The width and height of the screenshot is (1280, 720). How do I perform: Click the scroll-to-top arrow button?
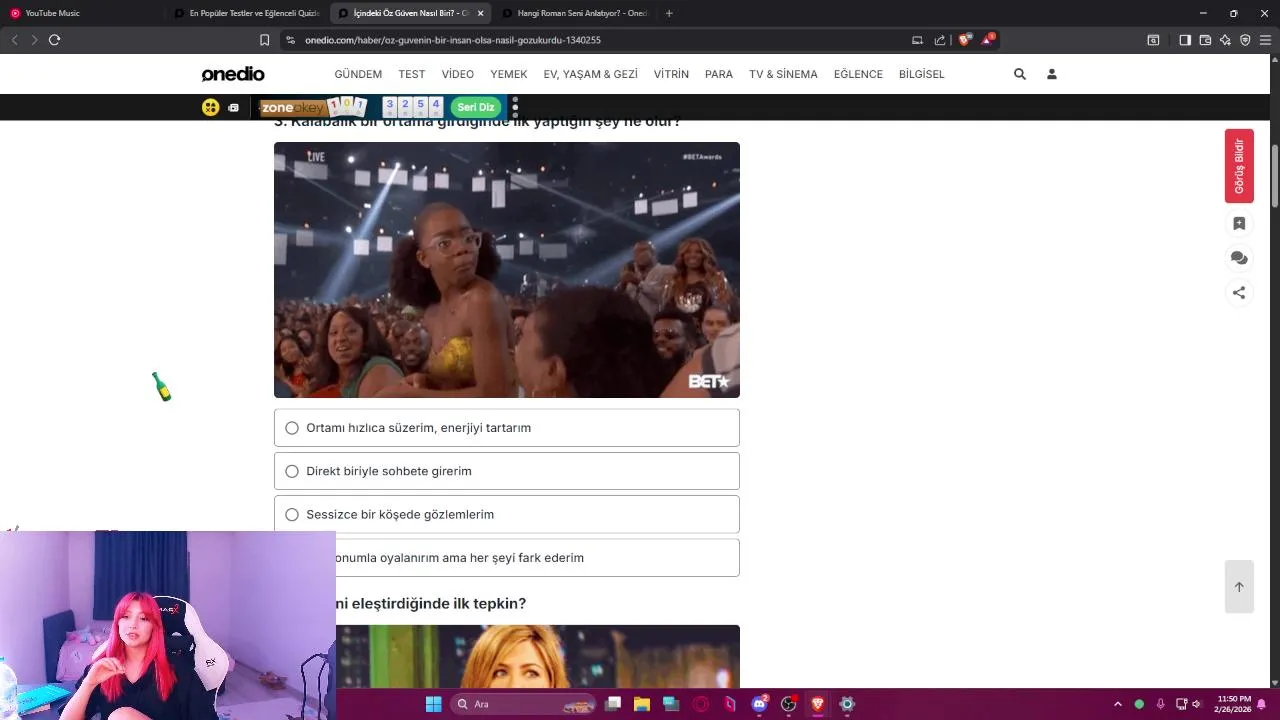point(1239,587)
